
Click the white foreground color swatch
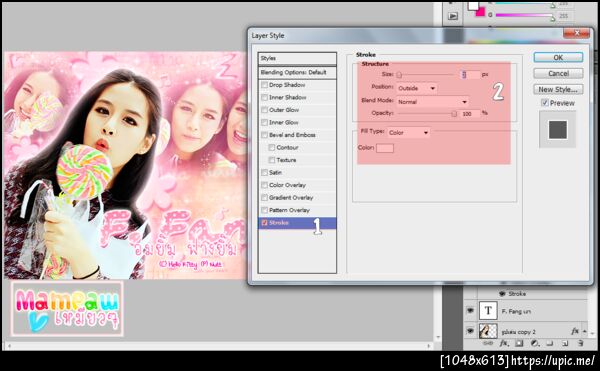(473, 5)
